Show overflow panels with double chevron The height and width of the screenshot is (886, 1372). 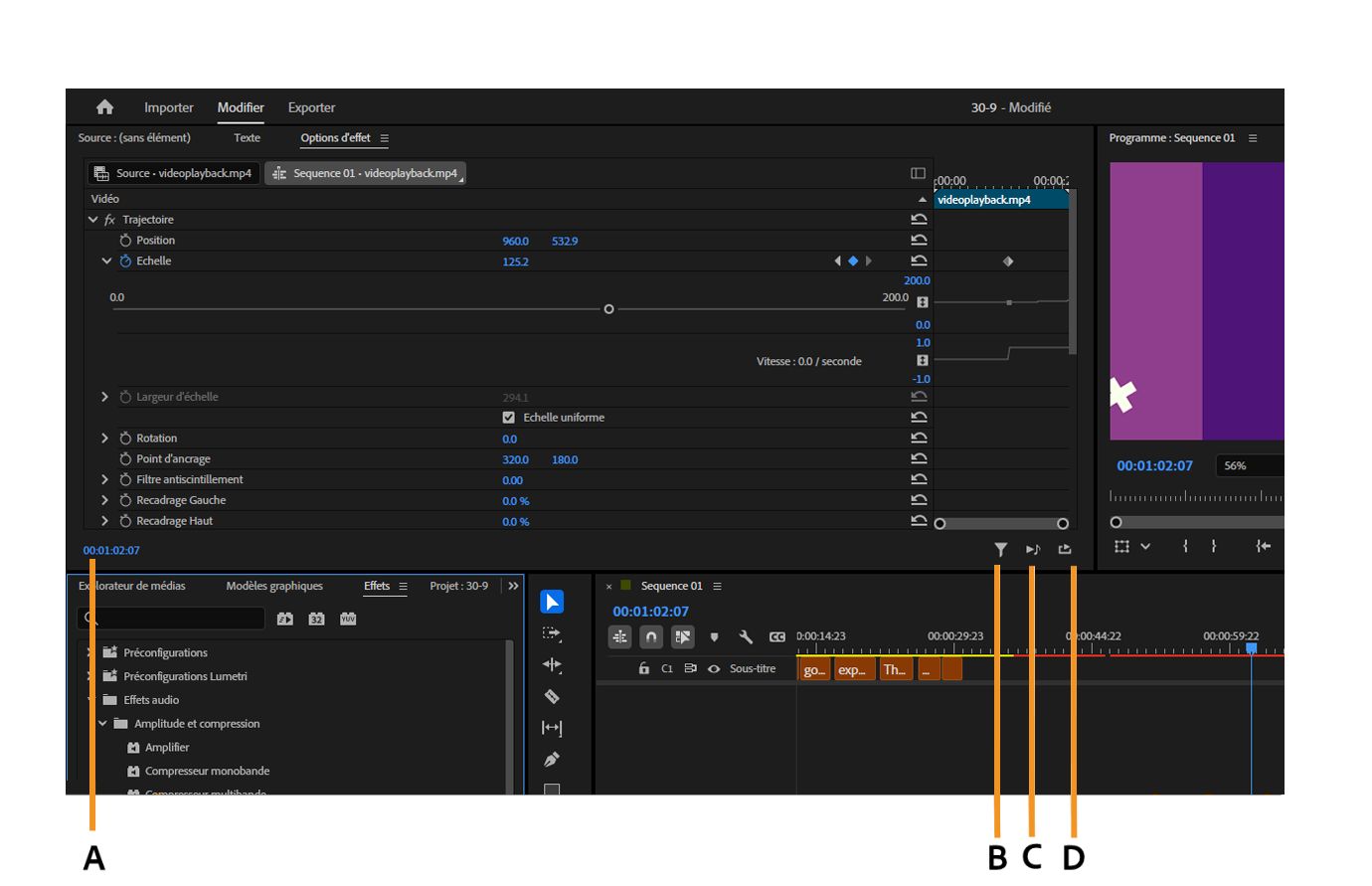[x=513, y=587]
